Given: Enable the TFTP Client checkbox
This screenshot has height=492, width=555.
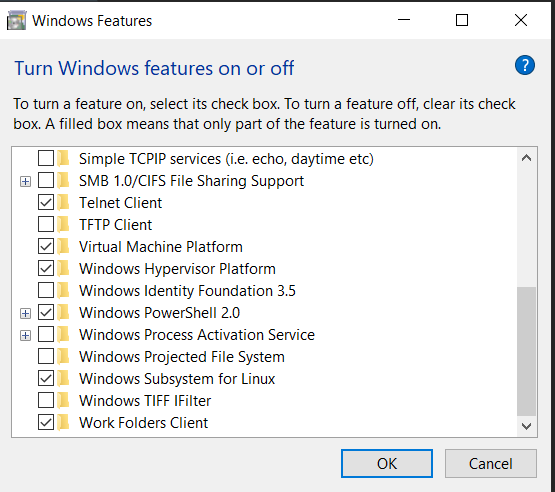Looking at the screenshot, I should (x=46, y=224).
